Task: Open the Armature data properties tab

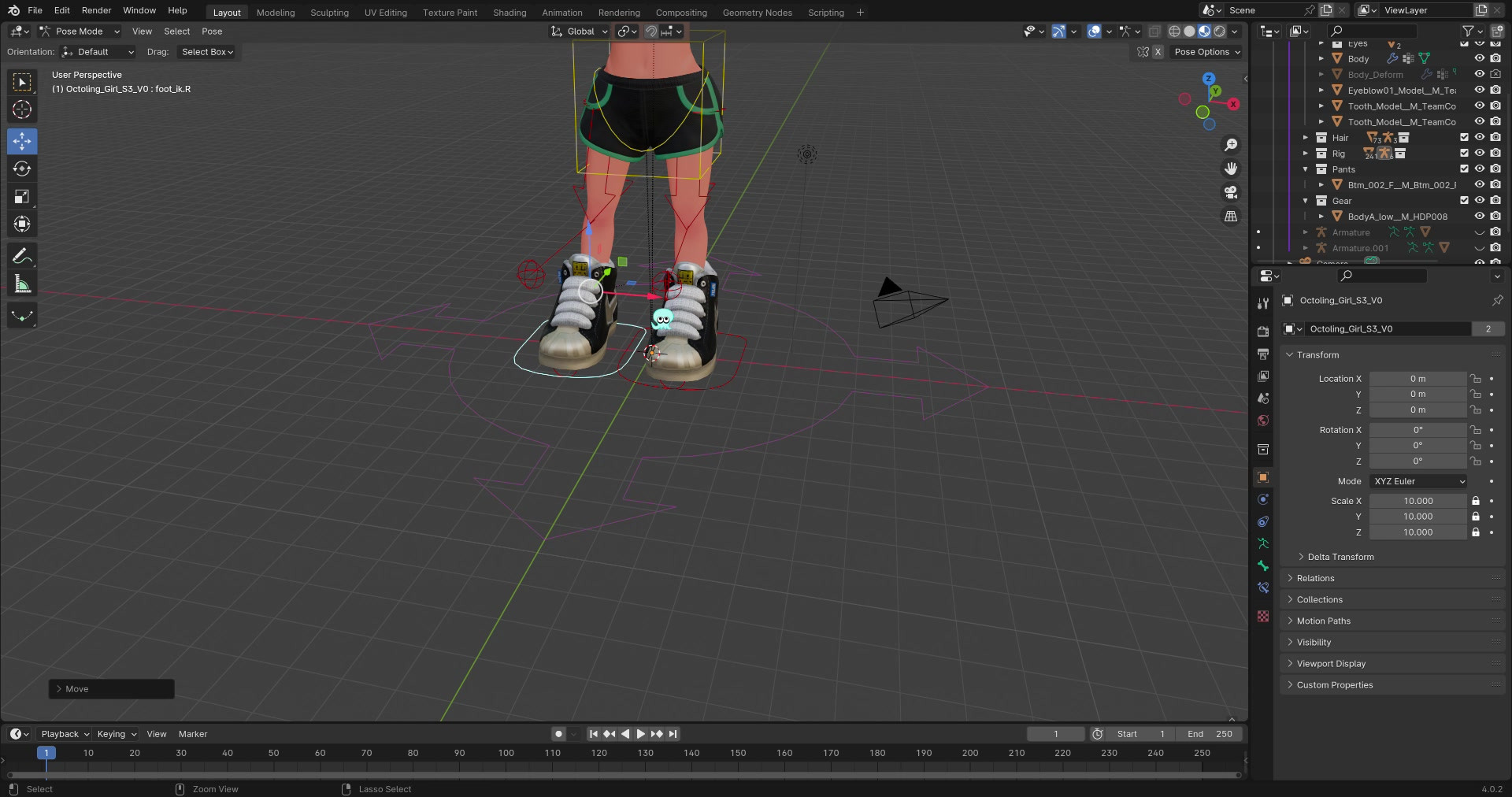Action: [1263, 543]
